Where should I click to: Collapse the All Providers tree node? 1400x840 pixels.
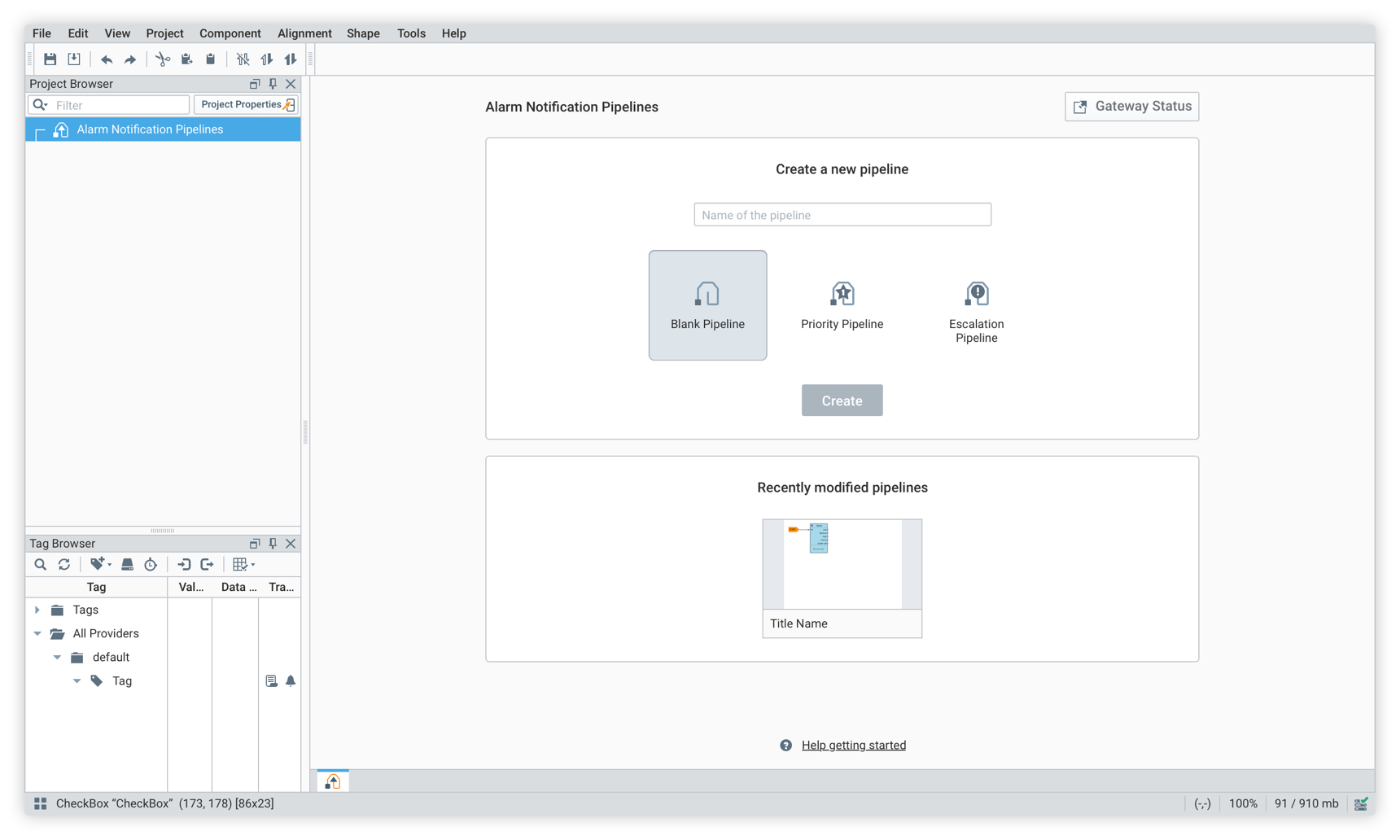pos(37,633)
